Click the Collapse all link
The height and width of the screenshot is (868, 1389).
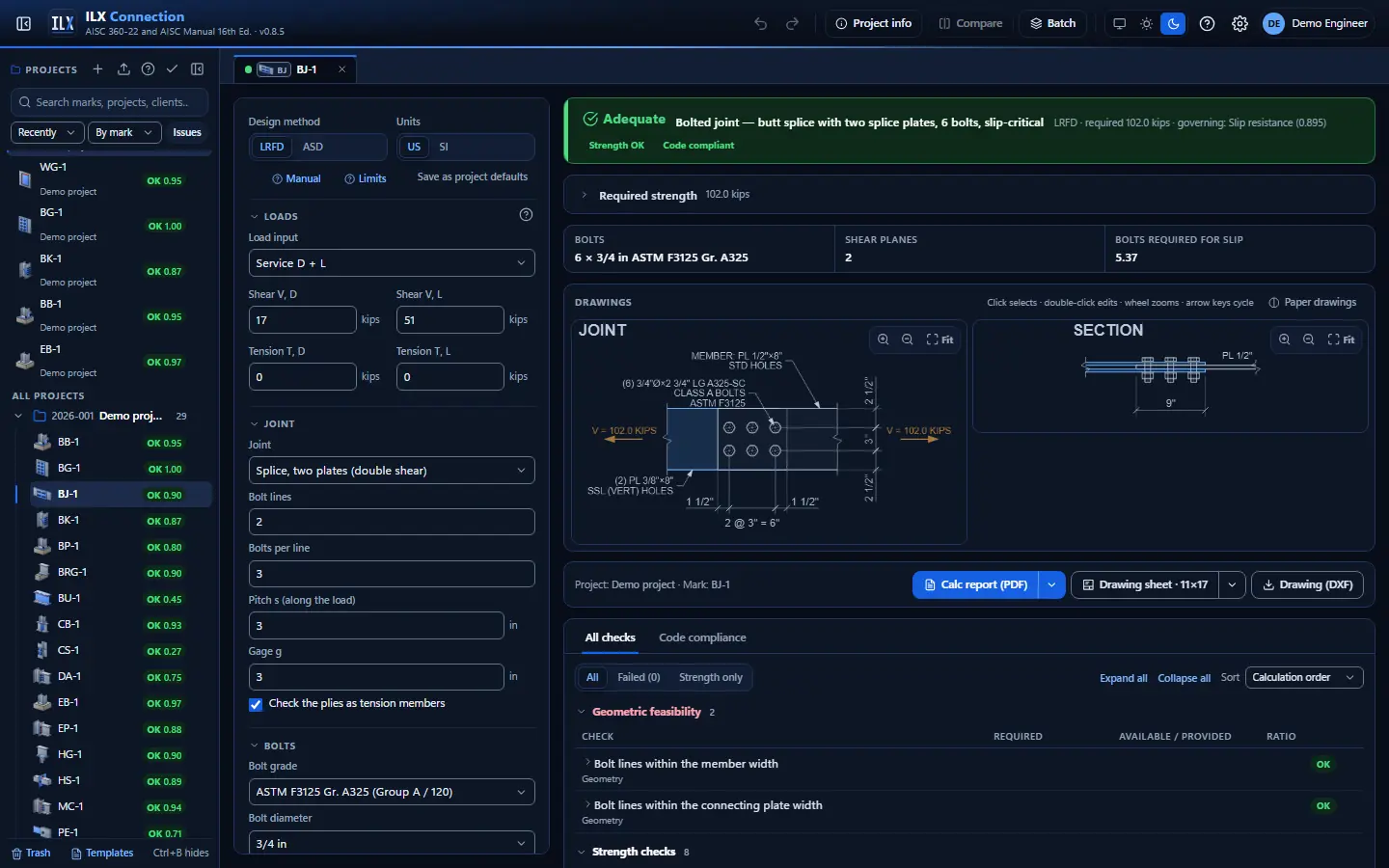click(x=1184, y=678)
